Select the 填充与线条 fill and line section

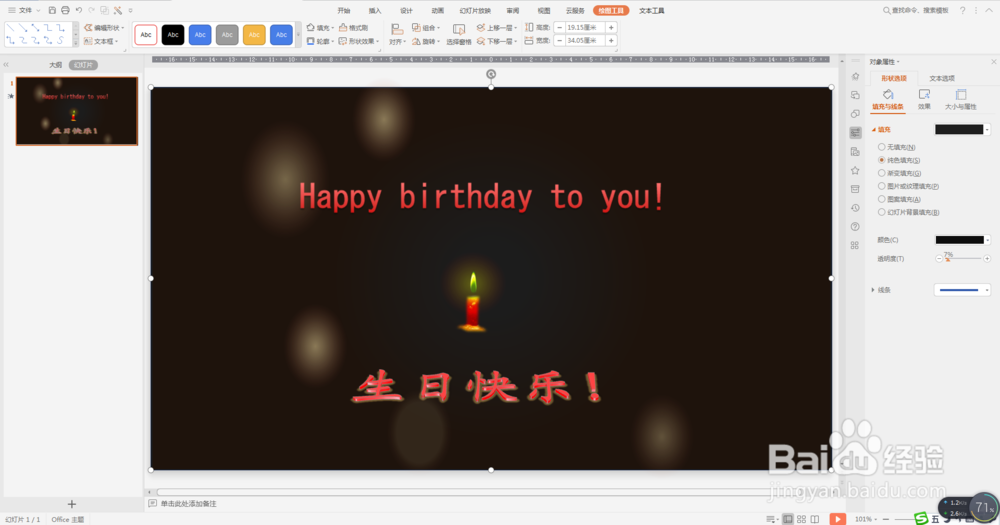pos(888,100)
